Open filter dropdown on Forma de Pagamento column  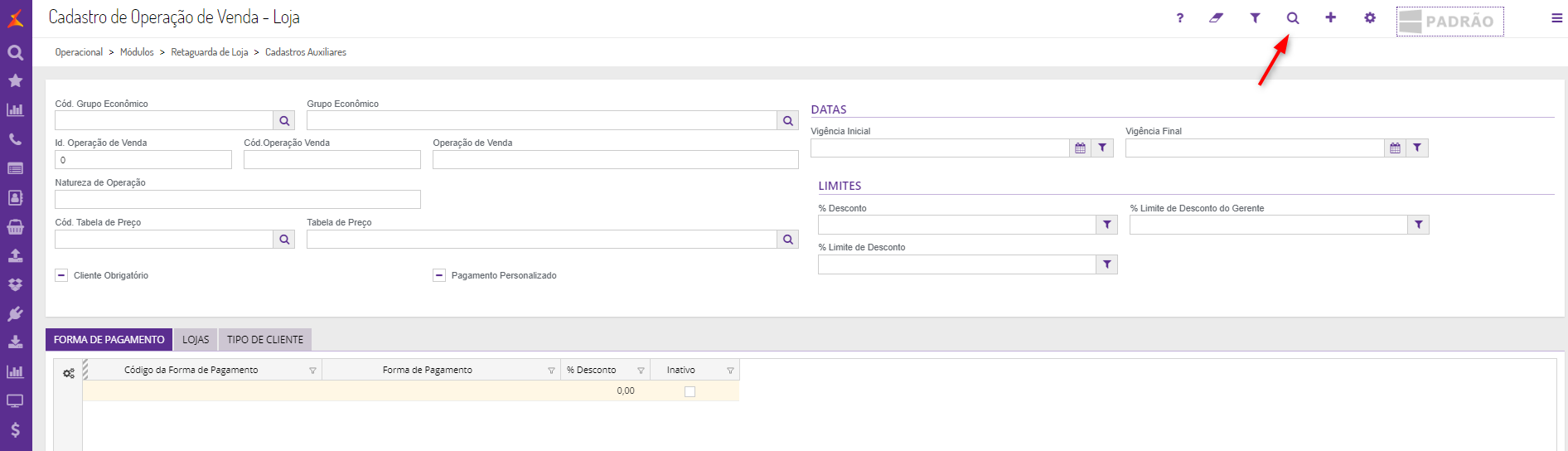tap(551, 371)
